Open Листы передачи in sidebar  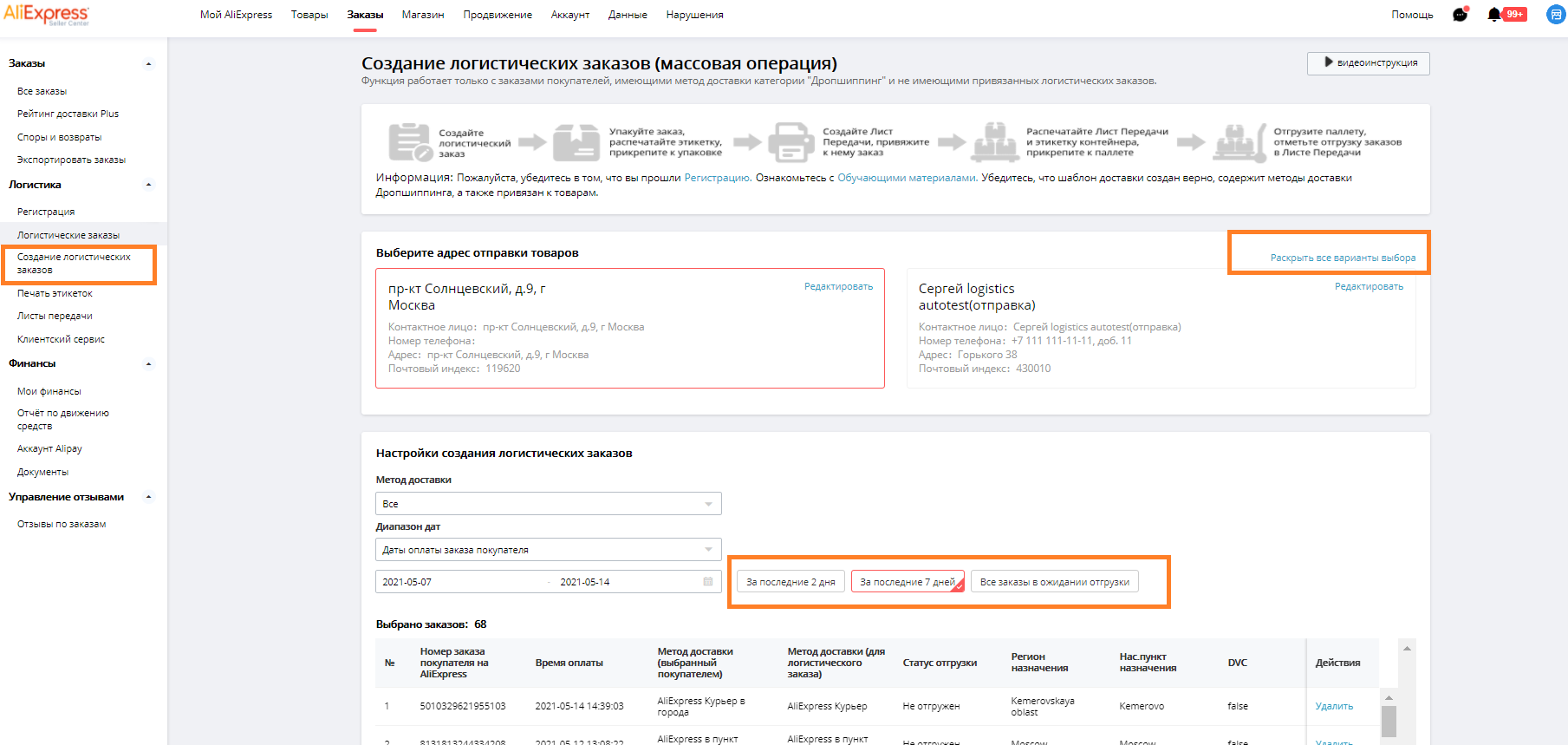(x=55, y=316)
